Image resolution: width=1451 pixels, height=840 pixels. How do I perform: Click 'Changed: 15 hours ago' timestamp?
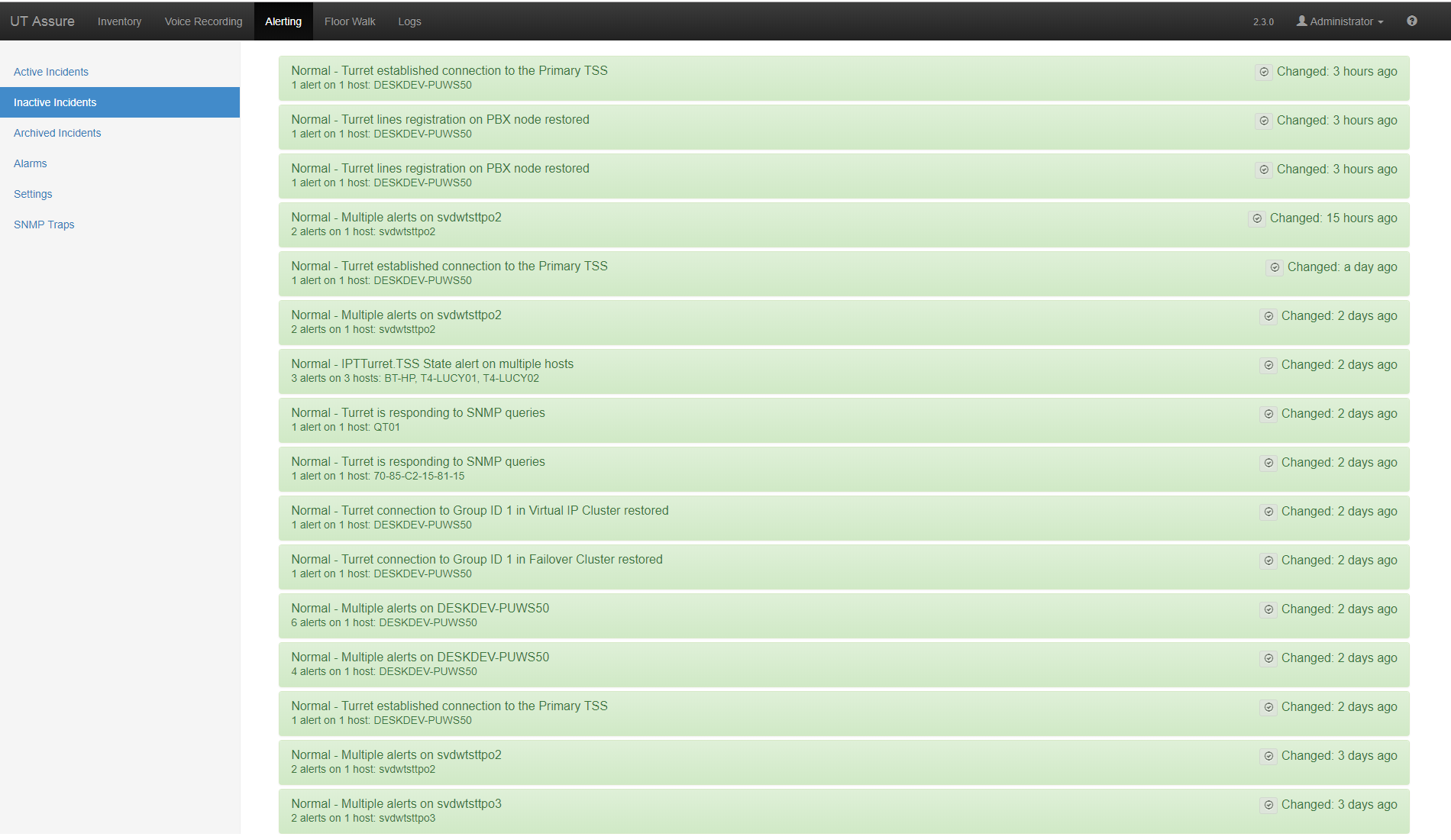coord(1333,218)
